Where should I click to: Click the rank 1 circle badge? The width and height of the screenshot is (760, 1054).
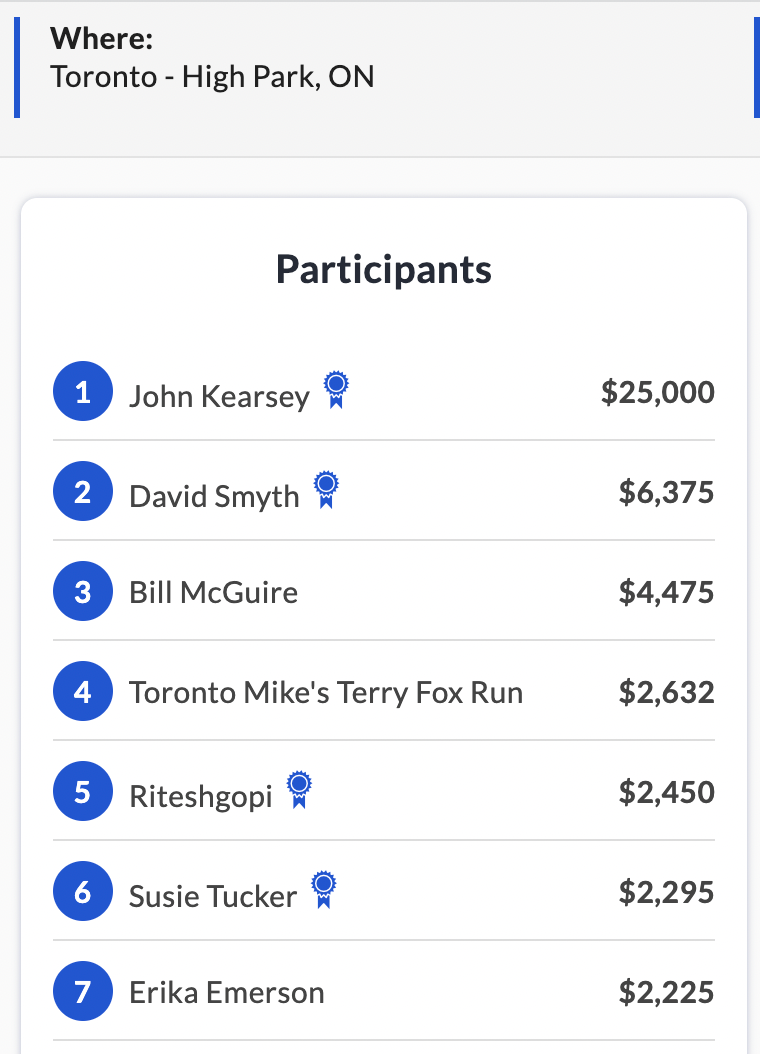(83, 391)
